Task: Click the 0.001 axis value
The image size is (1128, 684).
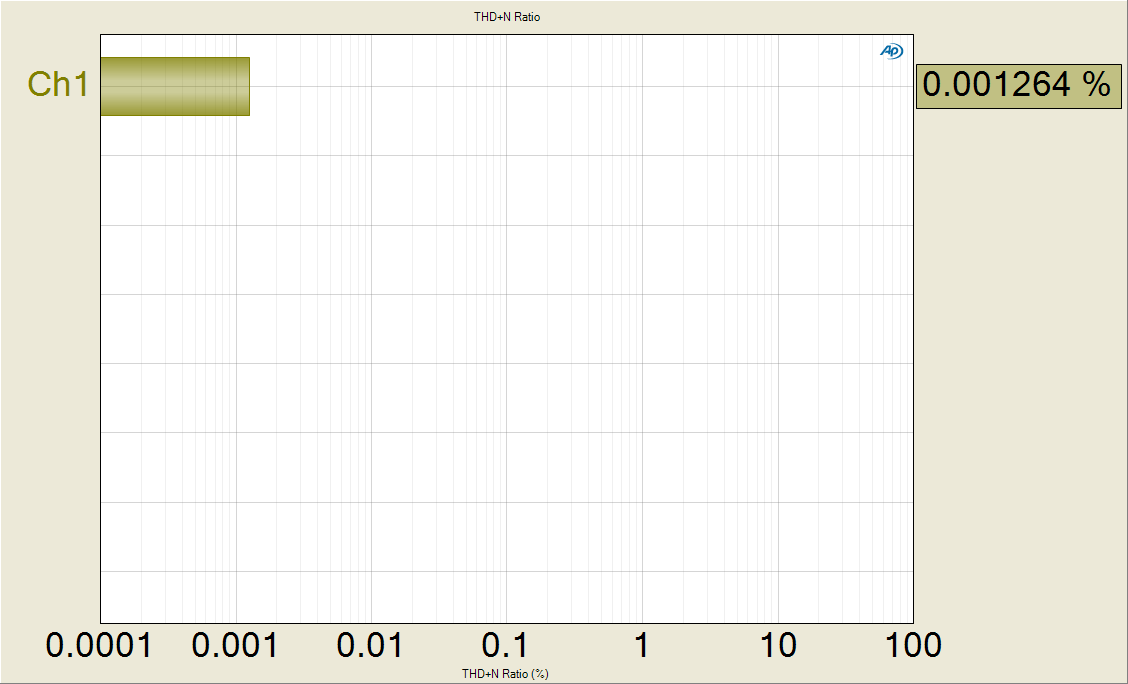Action: (235, 645)
